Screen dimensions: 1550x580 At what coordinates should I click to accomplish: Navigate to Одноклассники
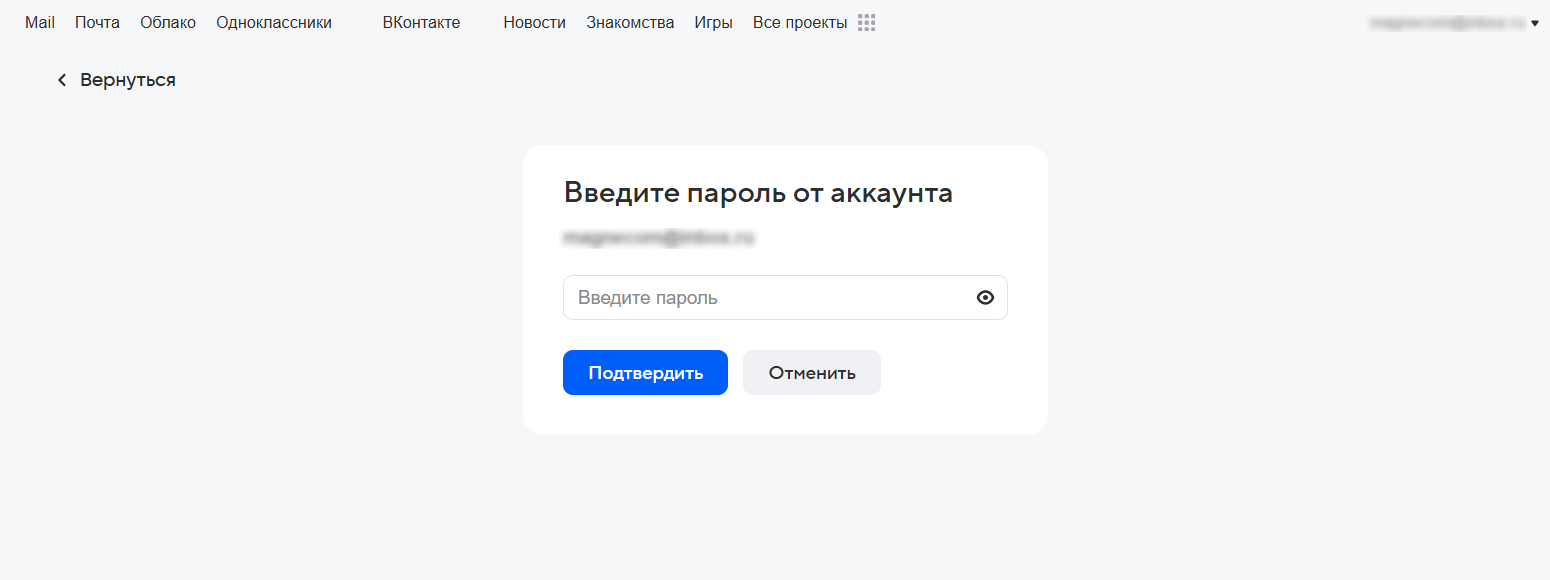point(274,23)
